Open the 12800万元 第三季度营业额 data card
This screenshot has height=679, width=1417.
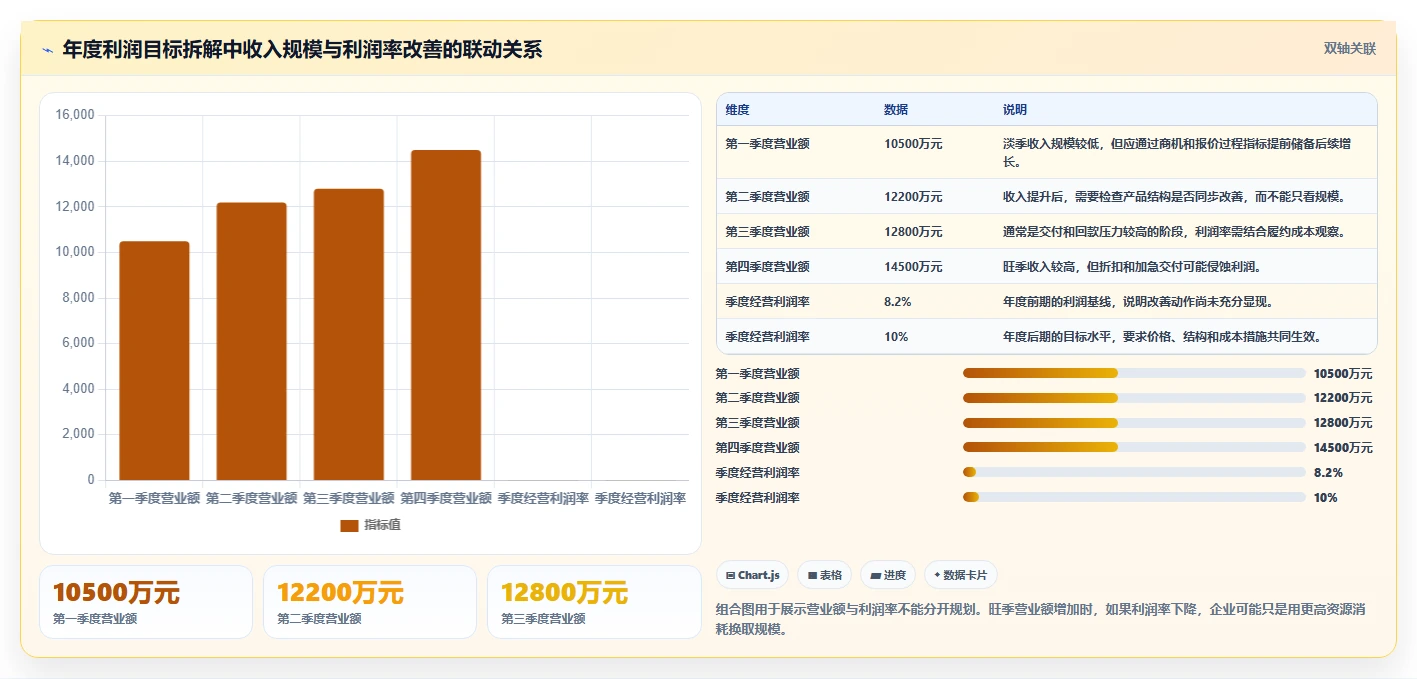point(594,602)
